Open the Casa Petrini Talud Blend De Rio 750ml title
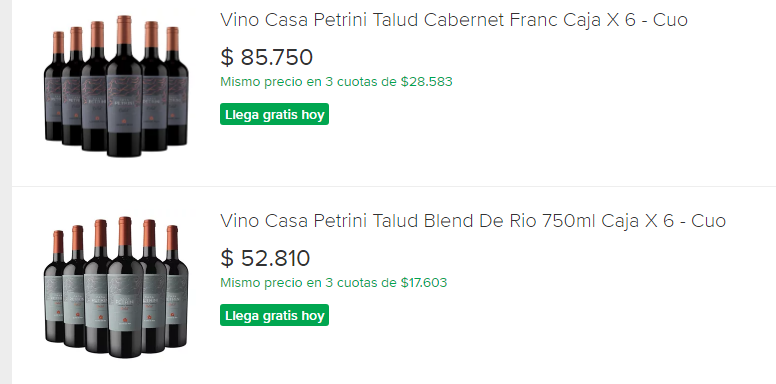 tap(473, 221)
